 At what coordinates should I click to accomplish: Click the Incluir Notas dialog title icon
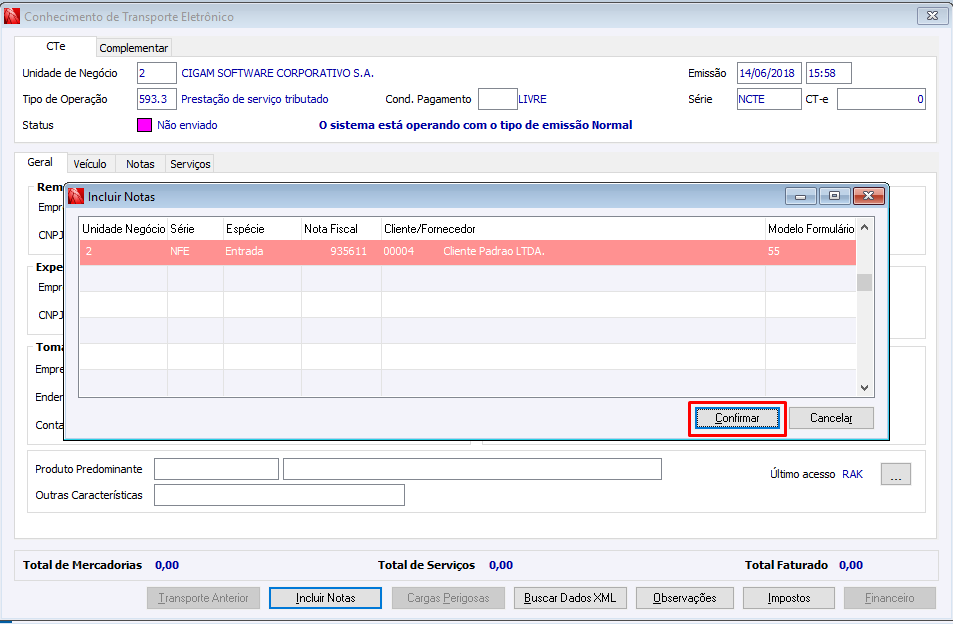point(76,196)
